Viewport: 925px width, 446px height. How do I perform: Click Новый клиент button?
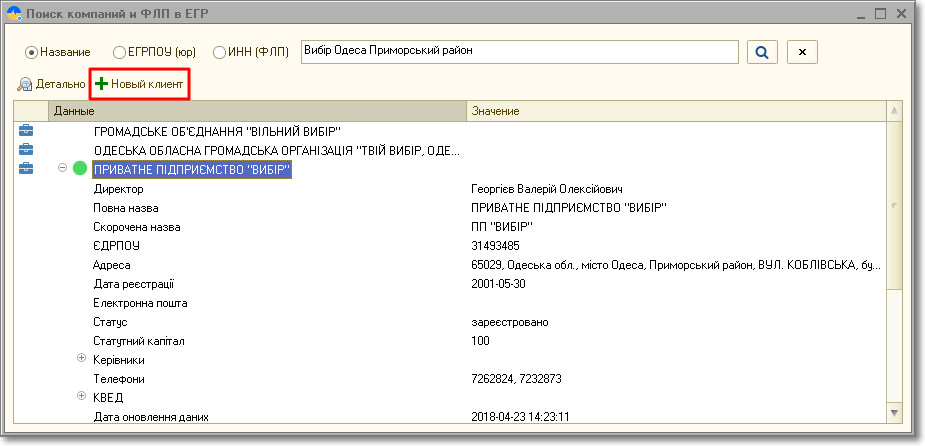[140, 85]
